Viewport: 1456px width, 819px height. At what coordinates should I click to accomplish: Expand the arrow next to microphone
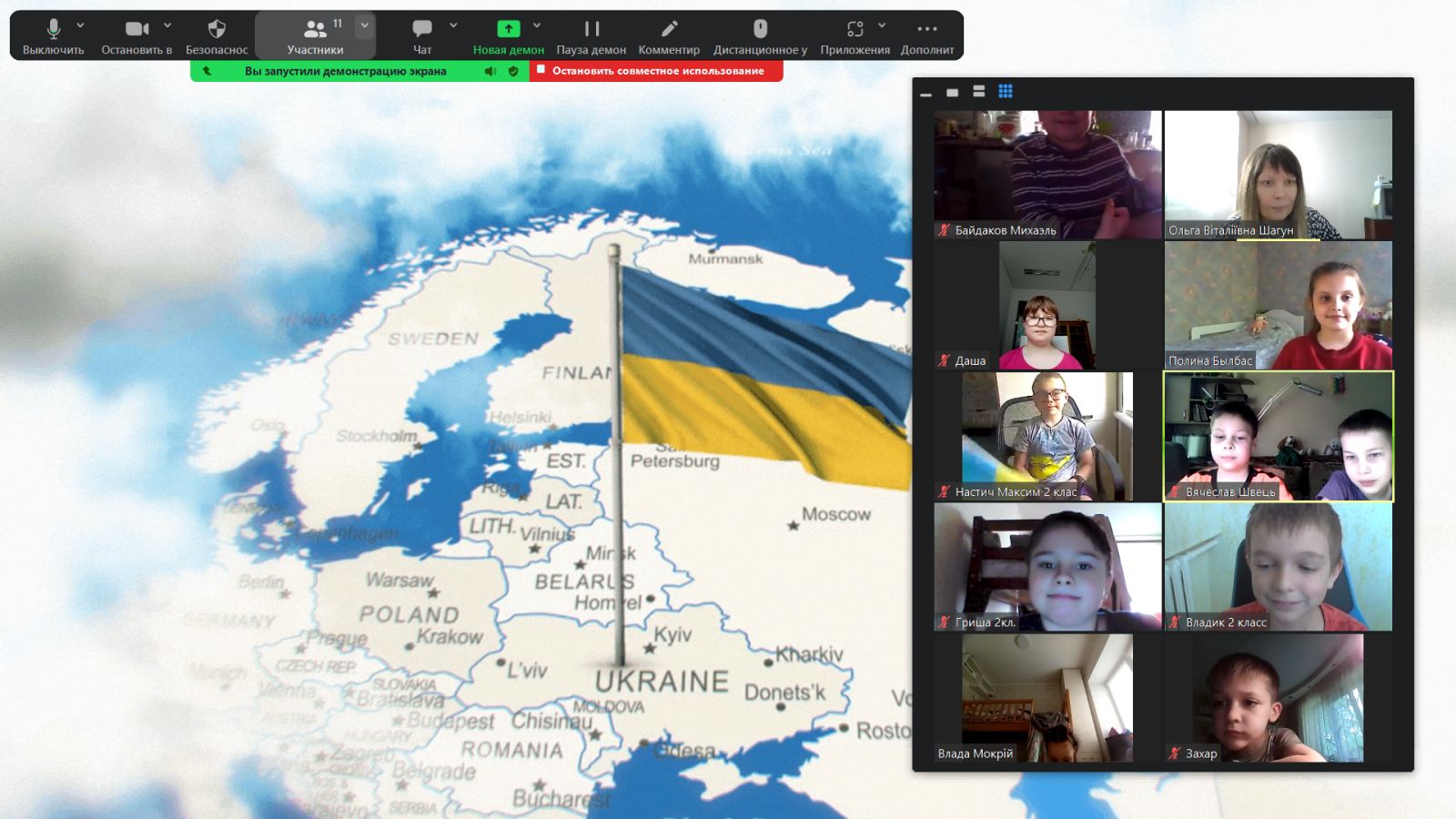pos(80,25)
